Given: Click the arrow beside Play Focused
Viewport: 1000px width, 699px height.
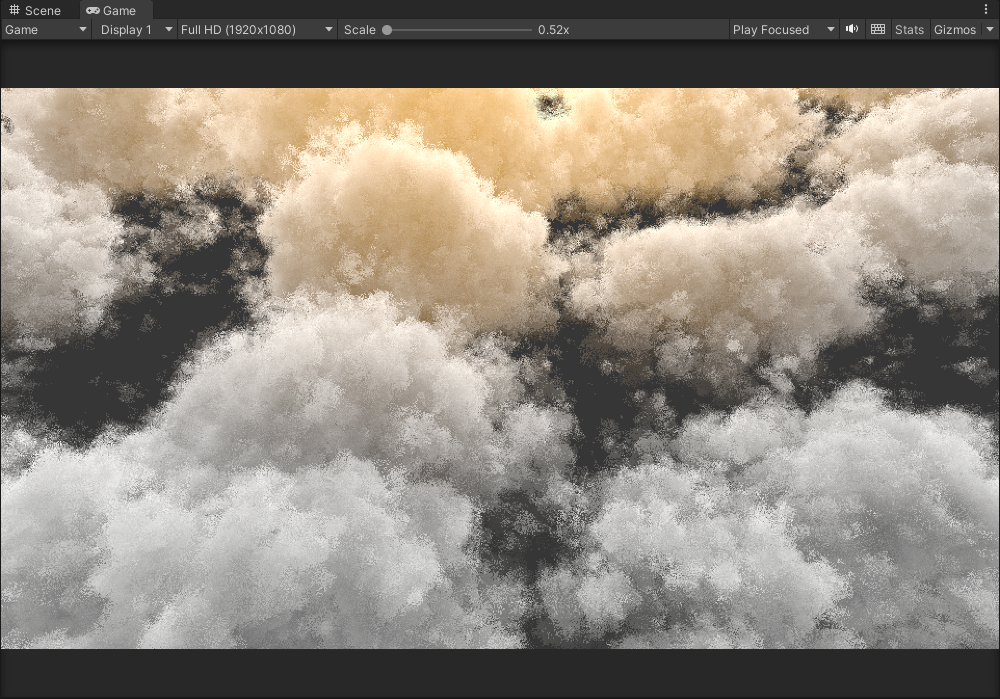Looking at the screenshot, I should [830, 29].
